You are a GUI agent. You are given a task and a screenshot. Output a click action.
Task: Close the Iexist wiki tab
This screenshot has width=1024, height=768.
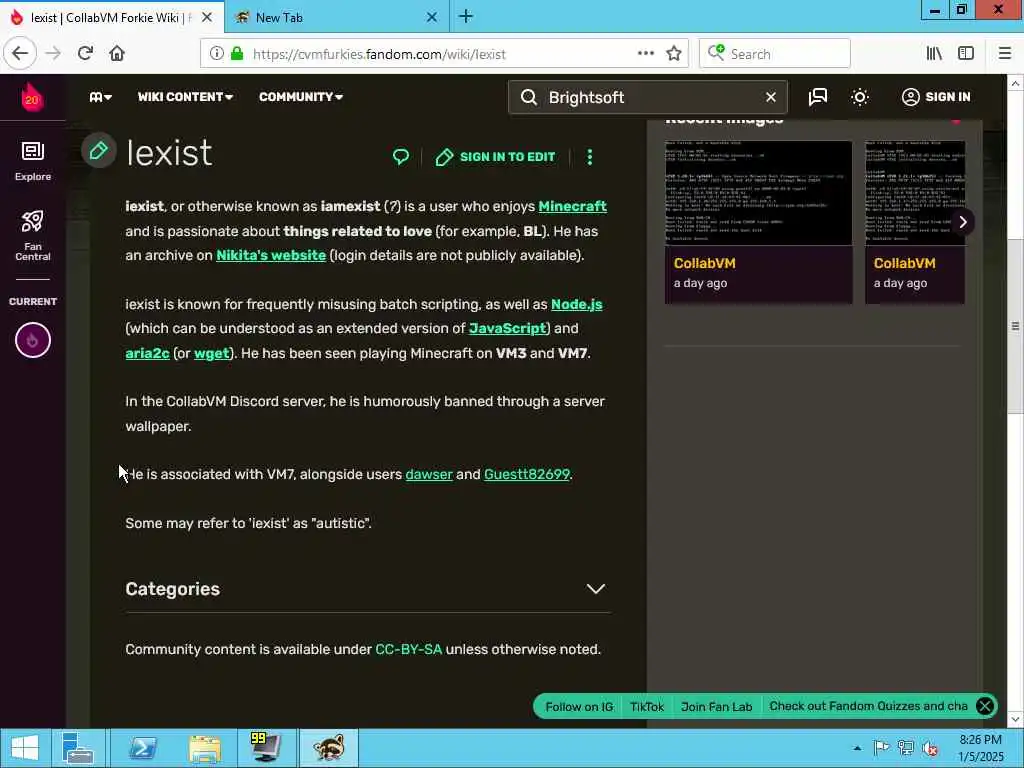tap(206, 17)
